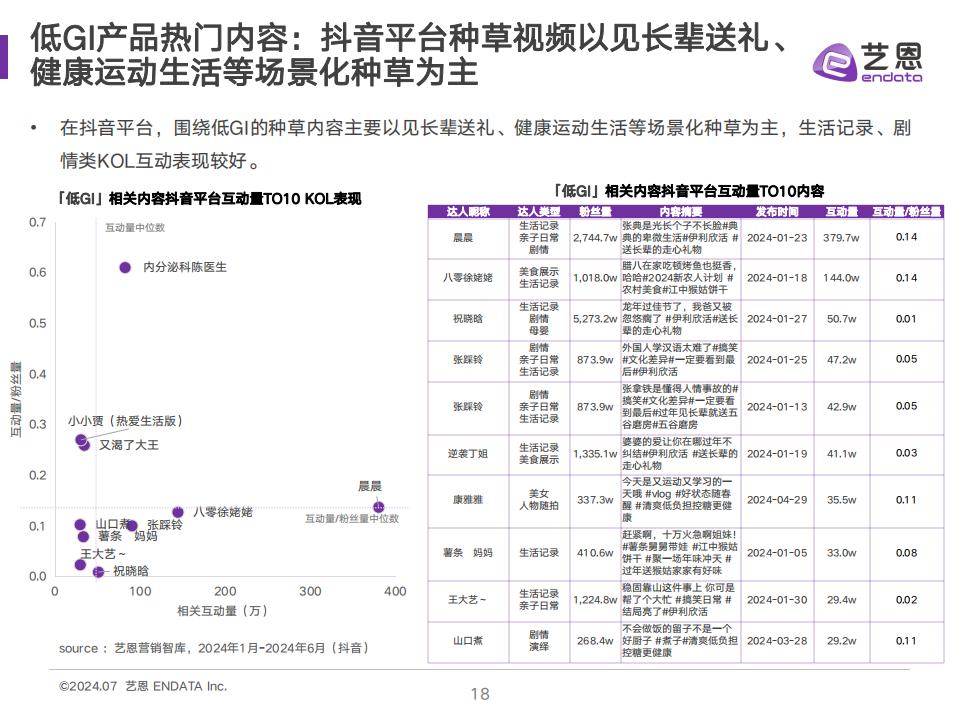The height and width of the screenshot is (720, 960).
Task: Select the 王大艺~ name cell in the table
Action: 467,599
